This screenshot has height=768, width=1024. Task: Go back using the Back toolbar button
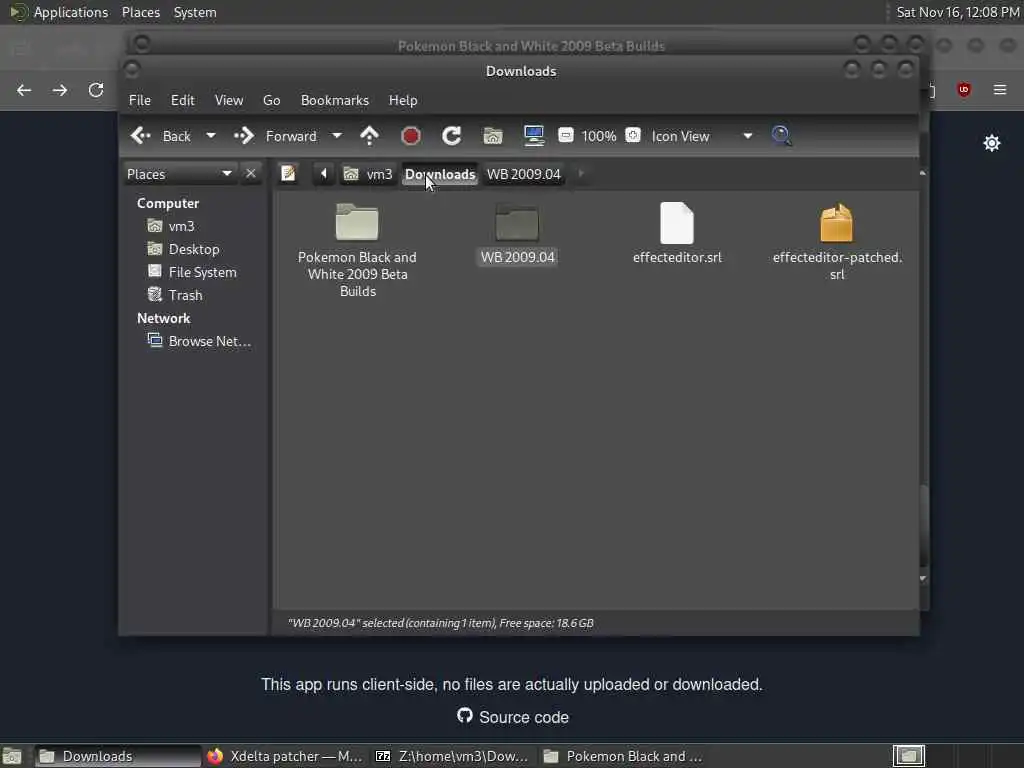click(161, 136)
